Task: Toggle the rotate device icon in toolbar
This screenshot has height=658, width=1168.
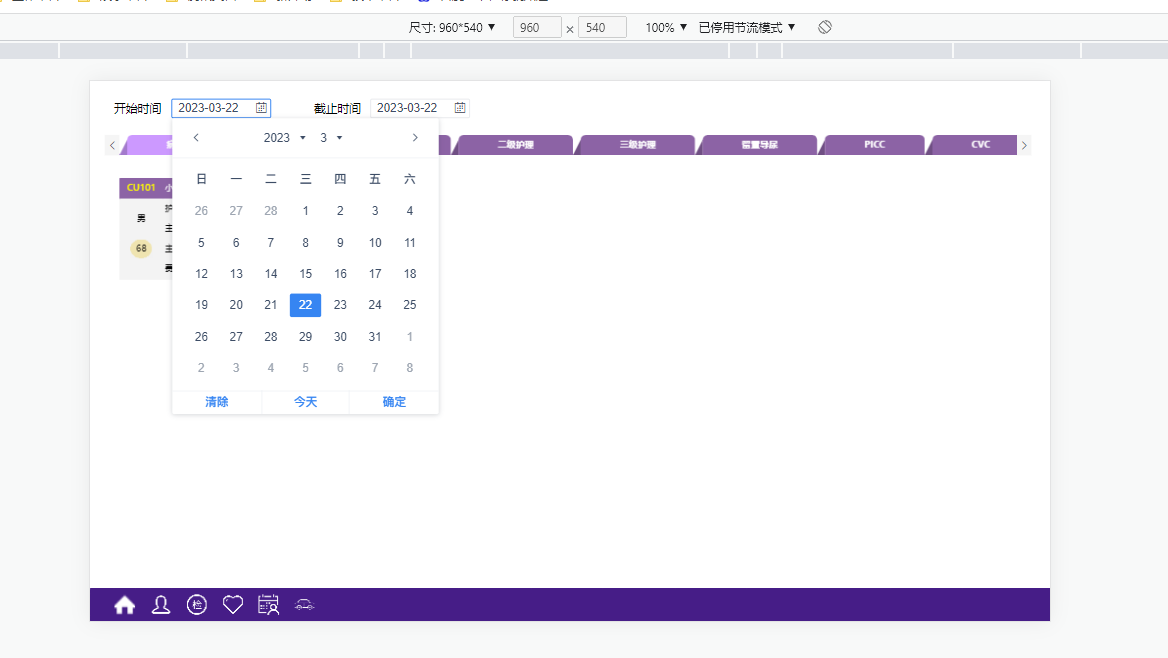Action: click(x=825, y=28)
